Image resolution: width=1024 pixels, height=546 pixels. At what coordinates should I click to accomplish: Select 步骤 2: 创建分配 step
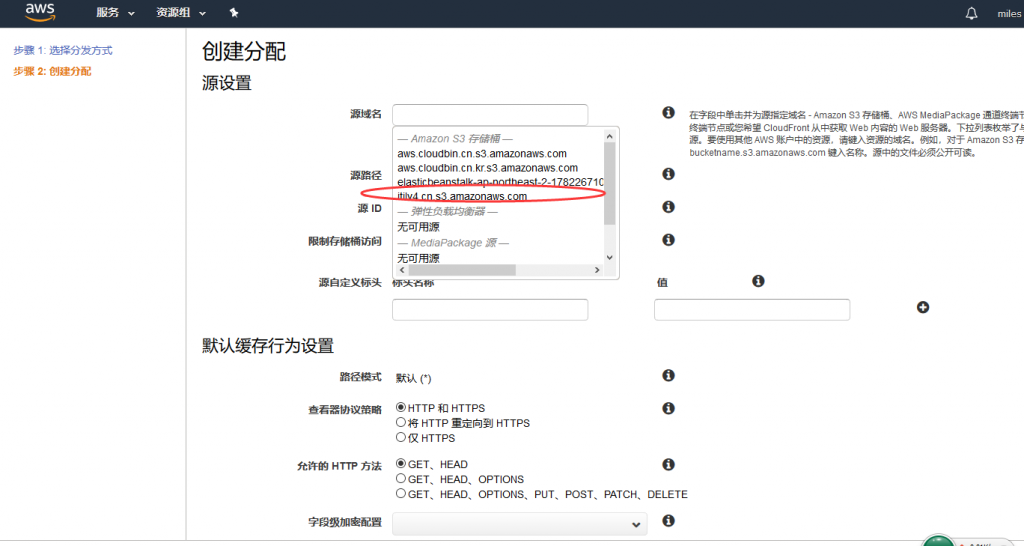52,71
